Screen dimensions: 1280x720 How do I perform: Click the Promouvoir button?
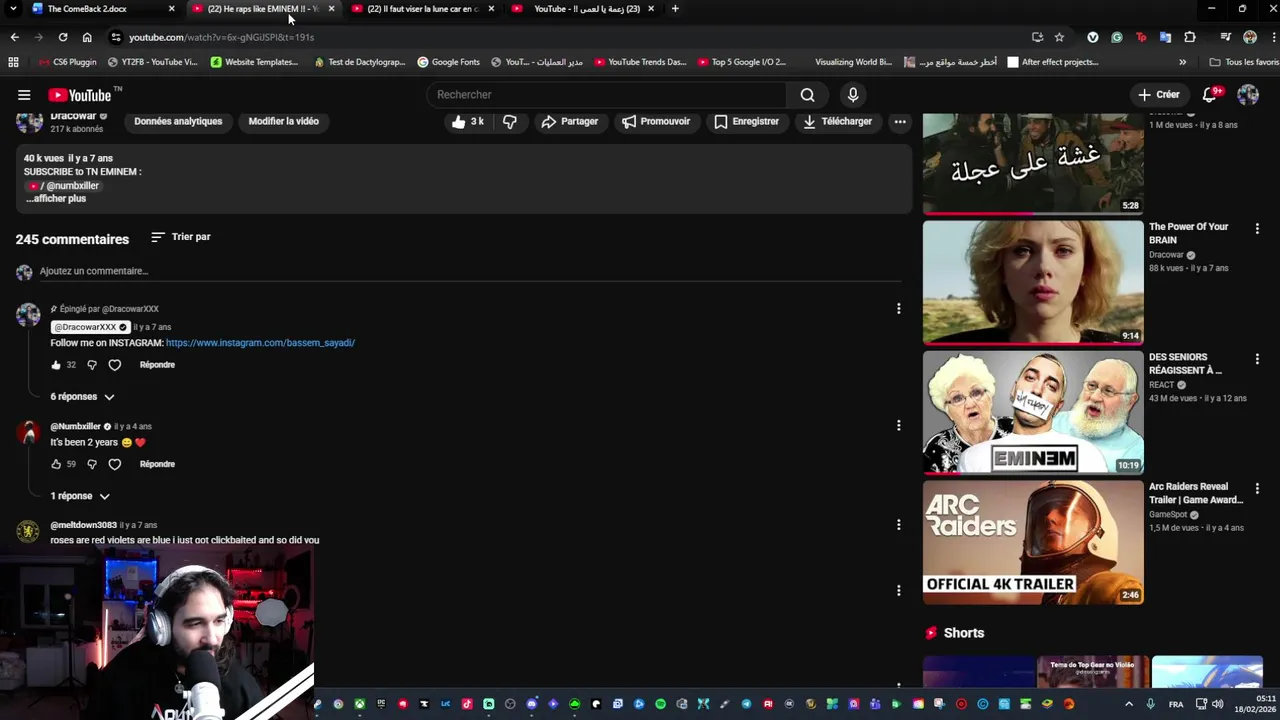click(656, 122)
